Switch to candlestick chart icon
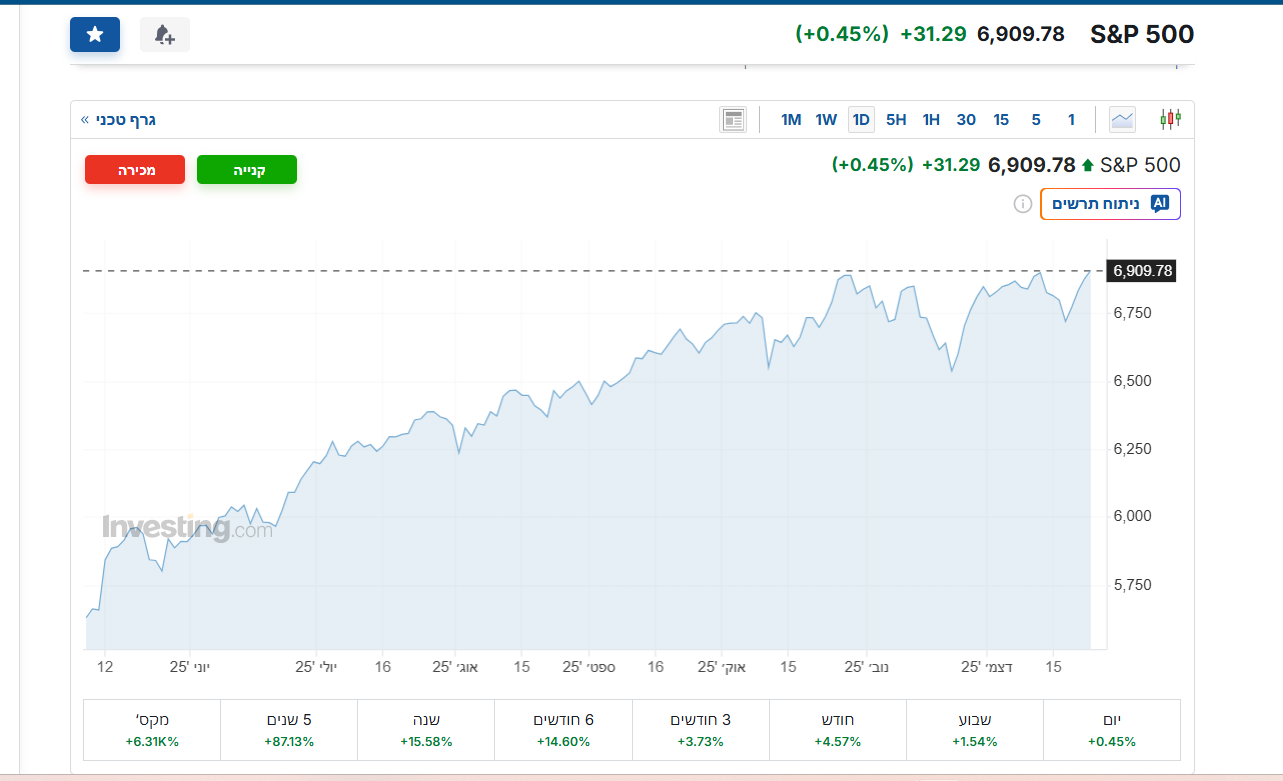Viewport: 1283px width, 781px height. [1170, 120]
